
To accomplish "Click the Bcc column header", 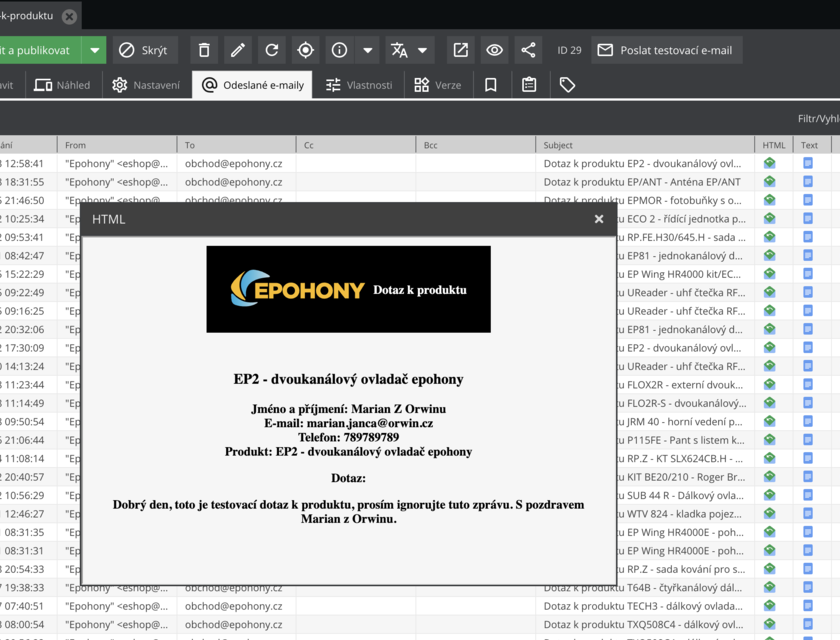I will (x=476, y=145).
